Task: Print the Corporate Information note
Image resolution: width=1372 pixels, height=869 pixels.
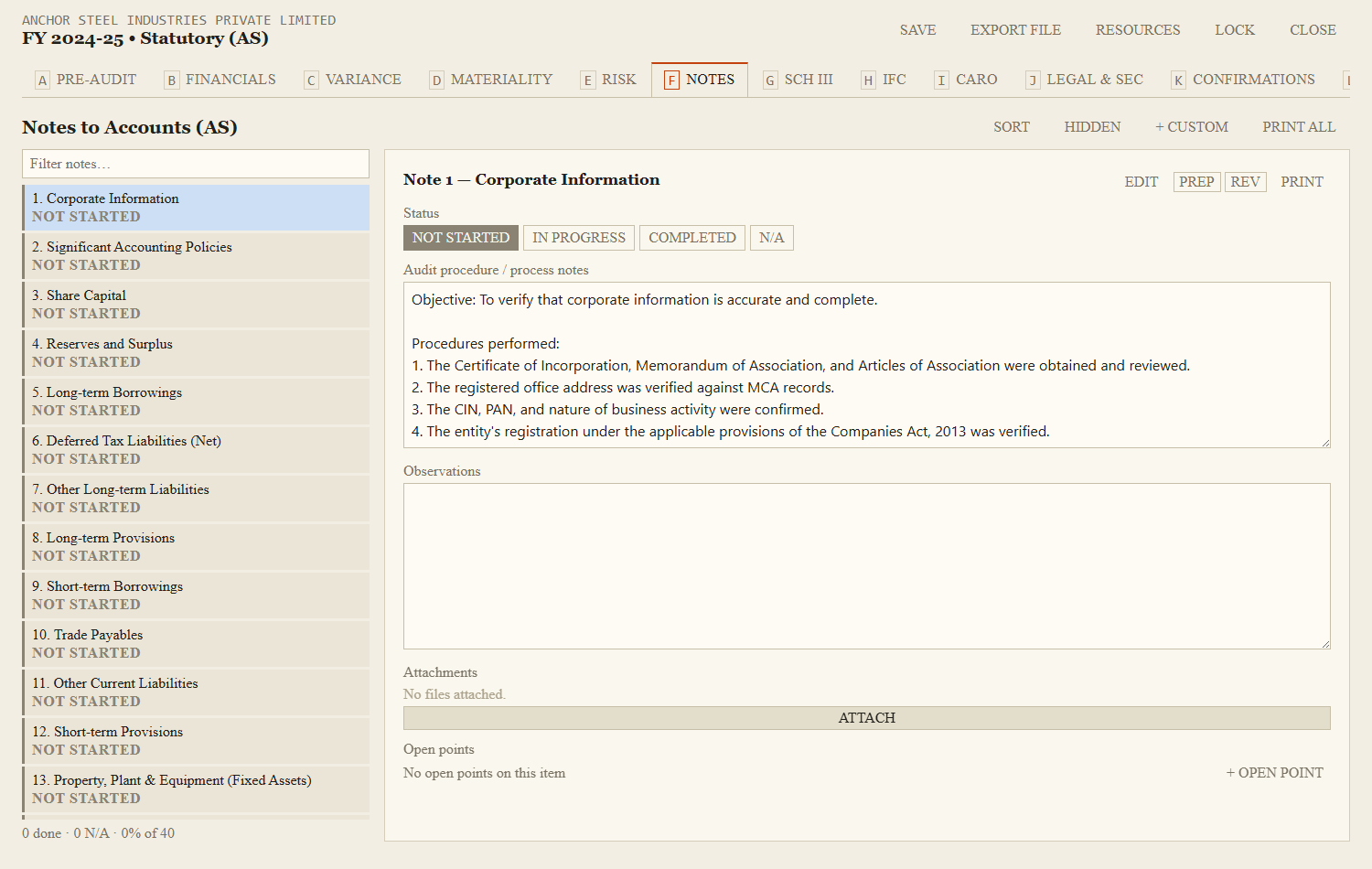Action: (x=1302, y=182)
